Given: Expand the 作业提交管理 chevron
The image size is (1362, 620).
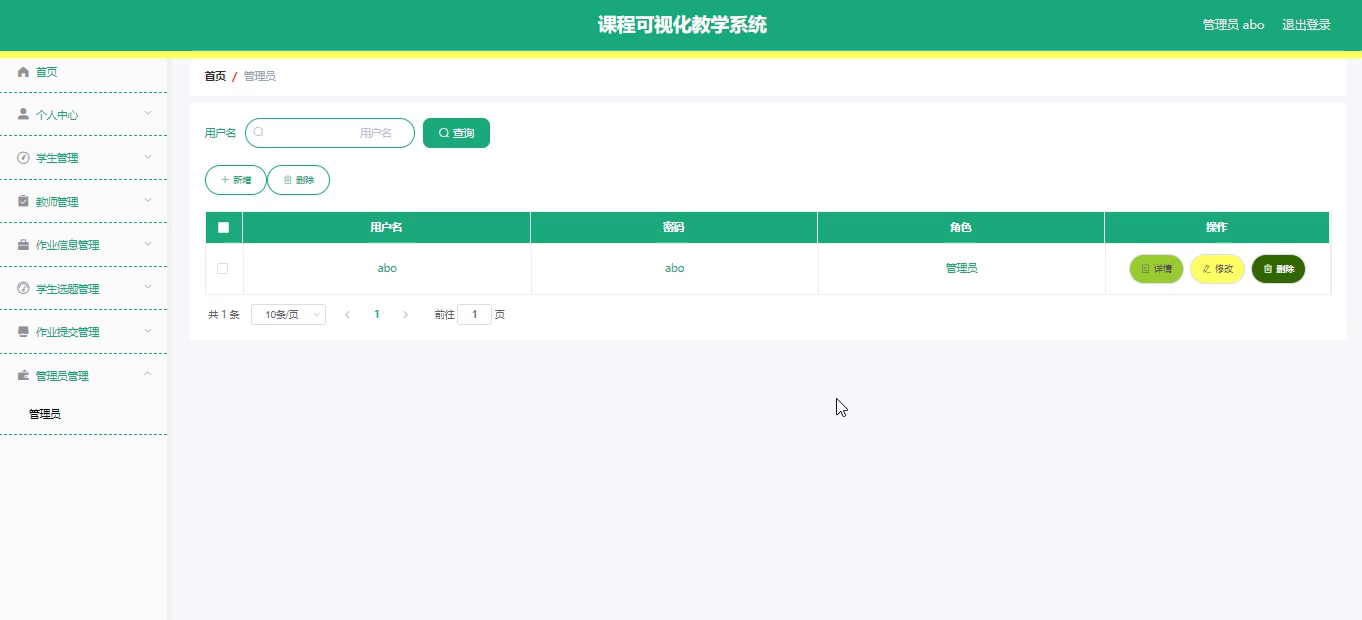Looking at the screenshot, I should coord(148,330).
